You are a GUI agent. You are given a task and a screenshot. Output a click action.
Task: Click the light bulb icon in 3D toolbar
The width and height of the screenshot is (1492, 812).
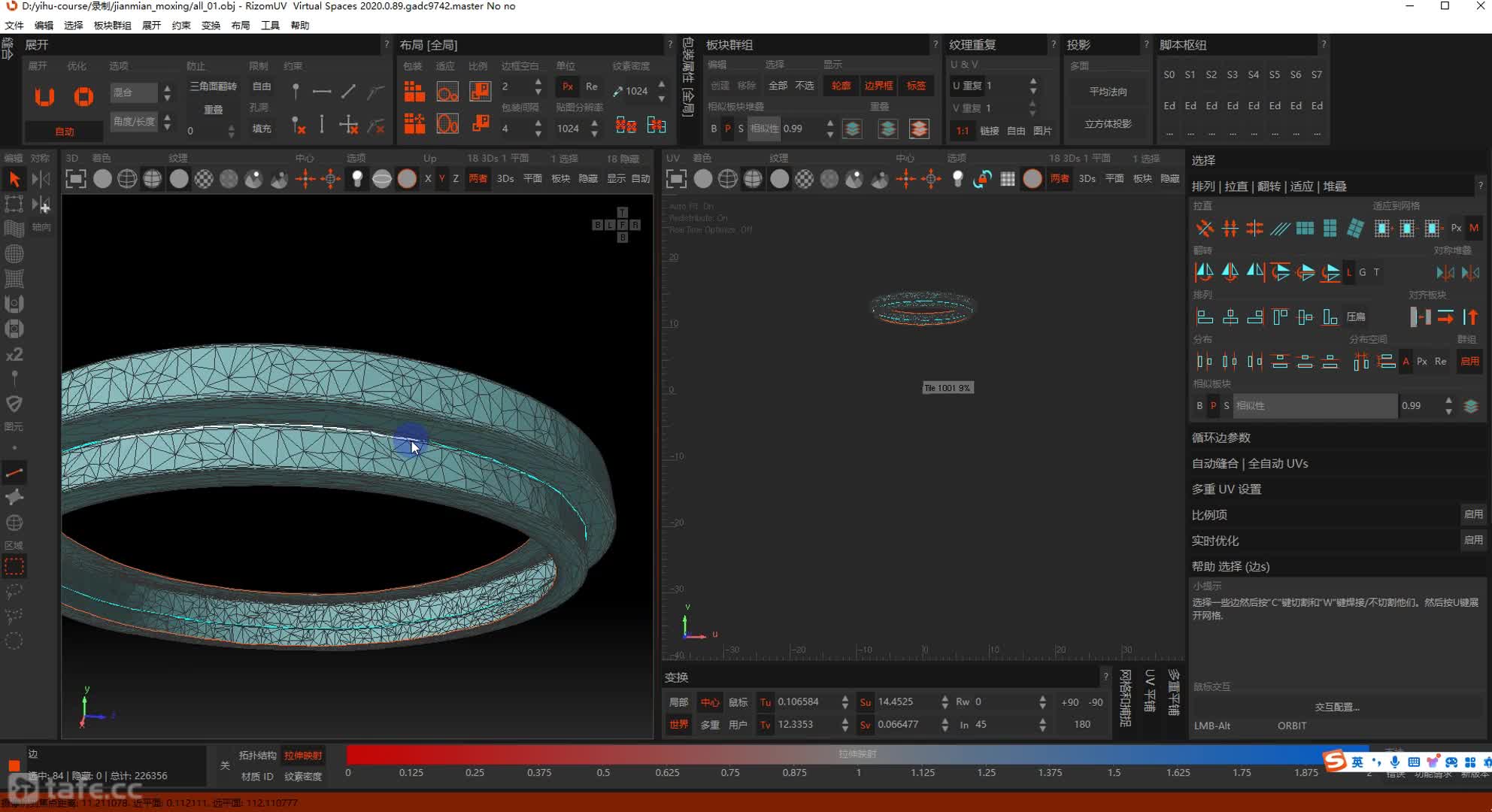(x=356, y=179)
